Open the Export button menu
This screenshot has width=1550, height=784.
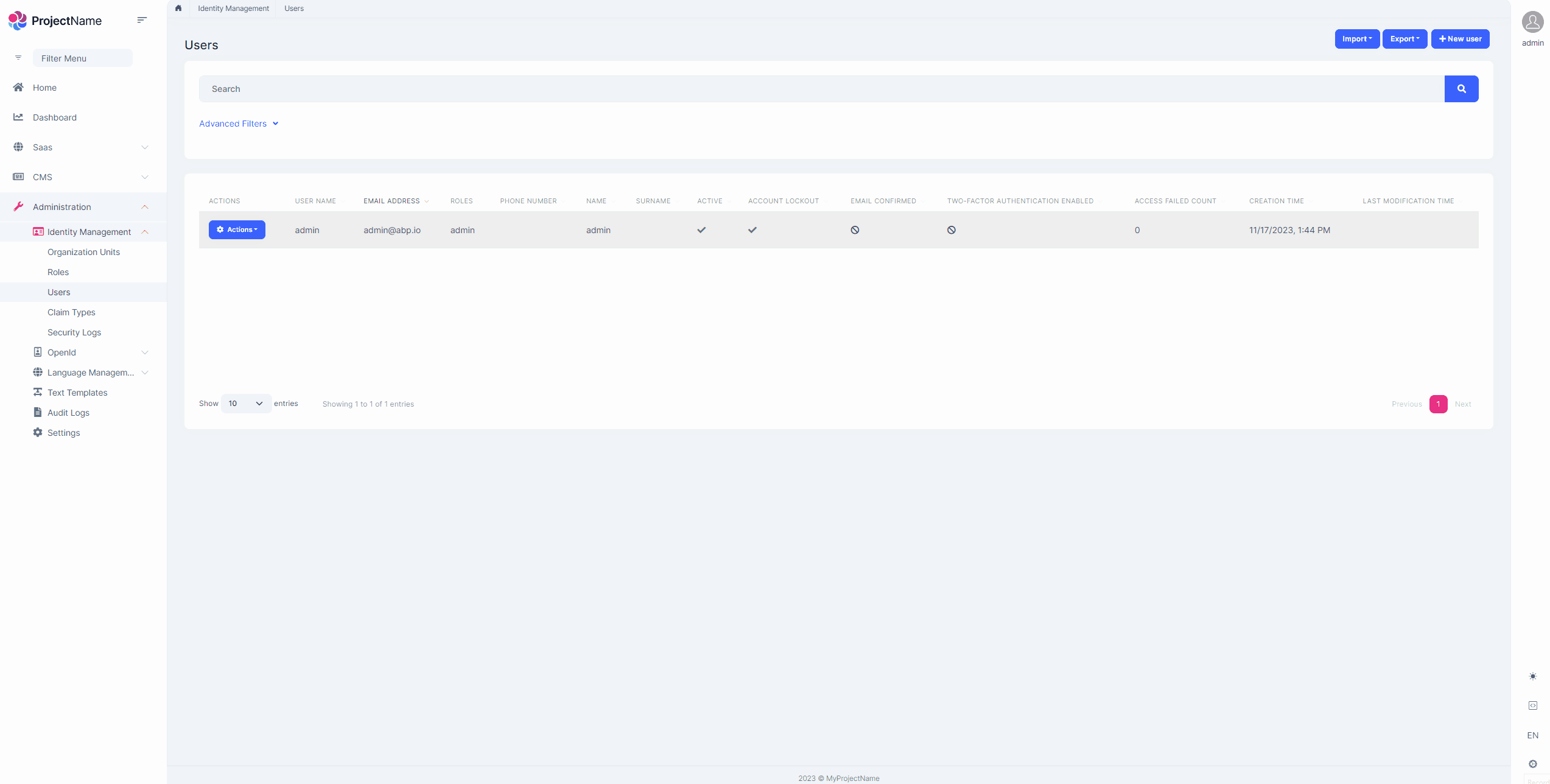[1404, 39]
